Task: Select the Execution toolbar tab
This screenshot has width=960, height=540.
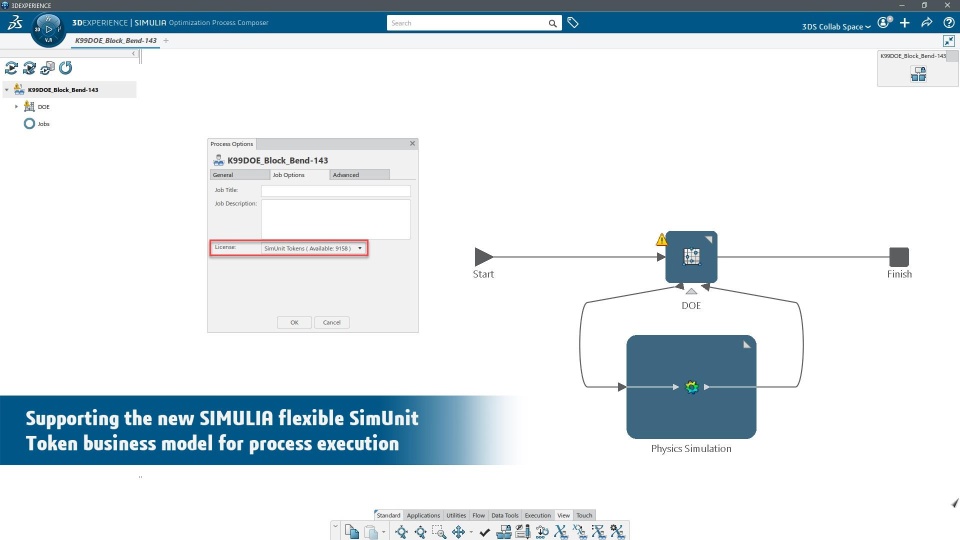Action: 538,516
